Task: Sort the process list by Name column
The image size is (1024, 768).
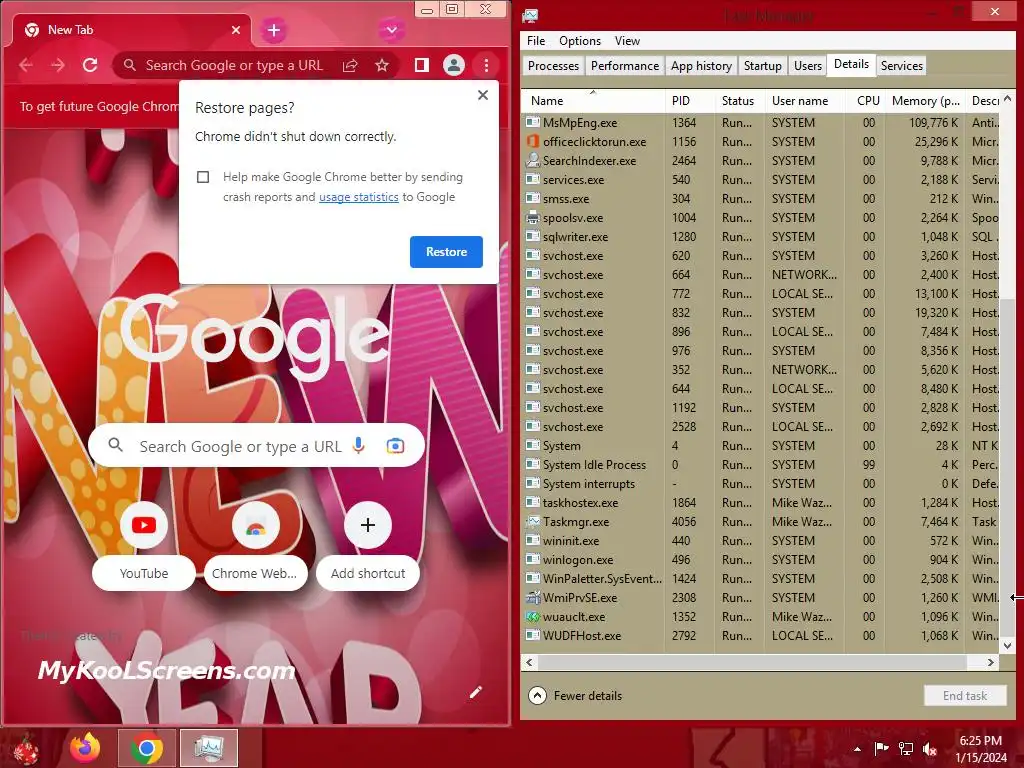Action: [x=593, y=101]
